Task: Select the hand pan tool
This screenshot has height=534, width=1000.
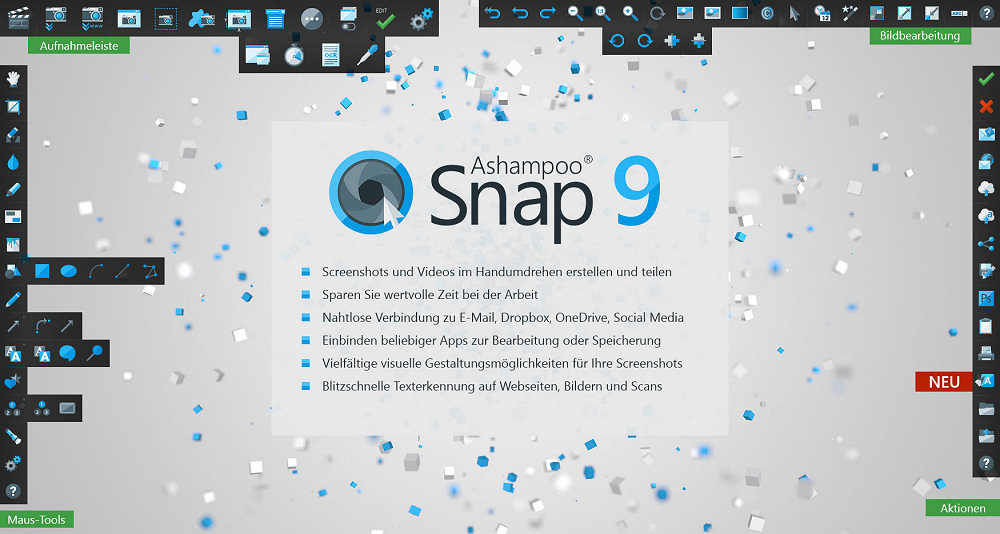Action: [14, 78]
